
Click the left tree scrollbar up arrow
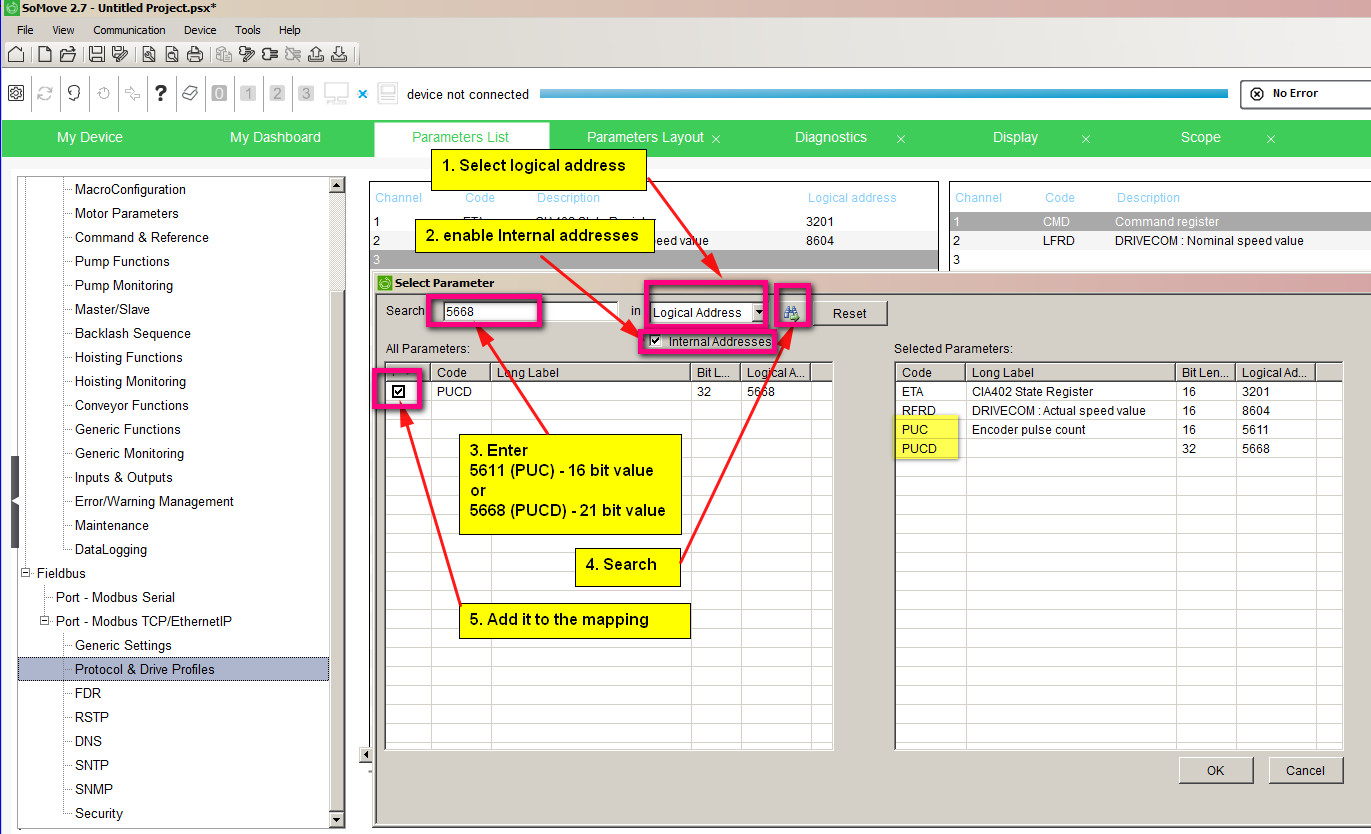click(x=337, y=185)
